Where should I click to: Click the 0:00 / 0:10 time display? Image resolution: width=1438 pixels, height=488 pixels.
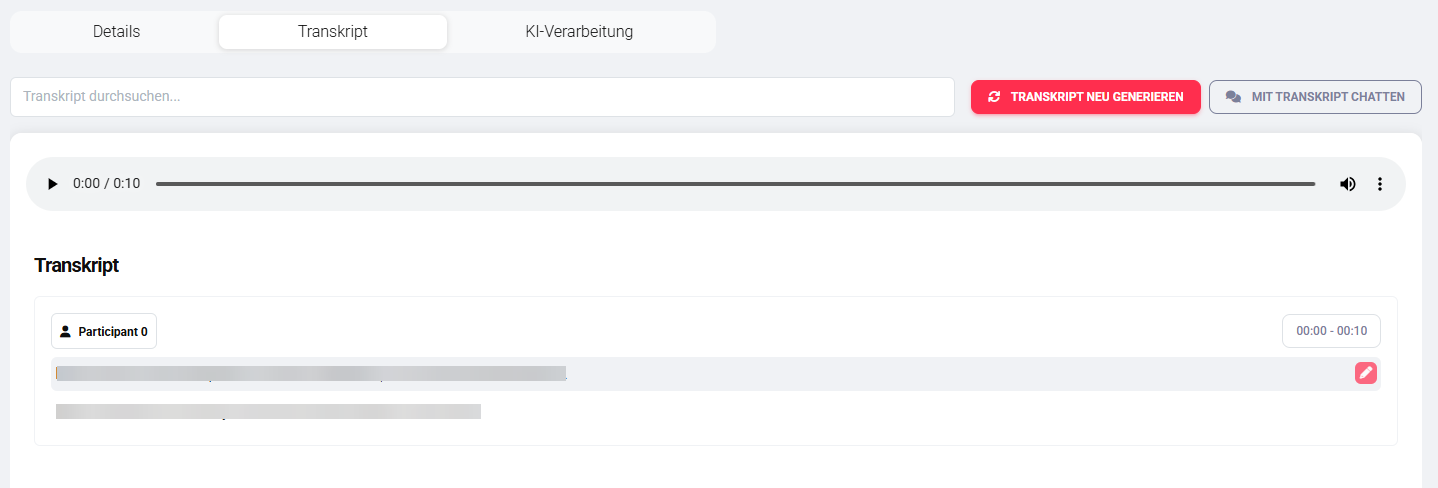tap(107, 184)
